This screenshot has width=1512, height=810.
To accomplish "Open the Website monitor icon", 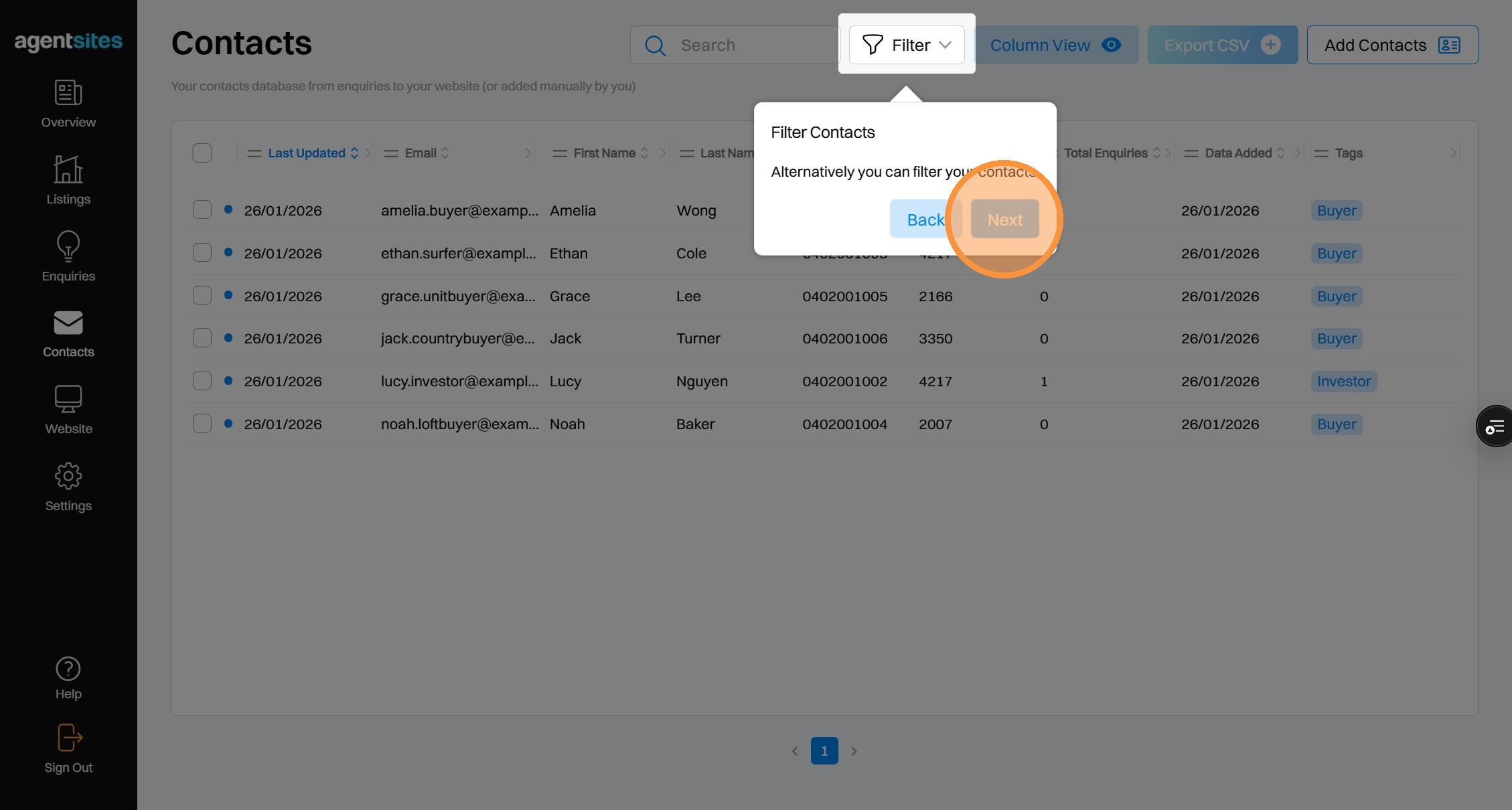I will [68, 400].
